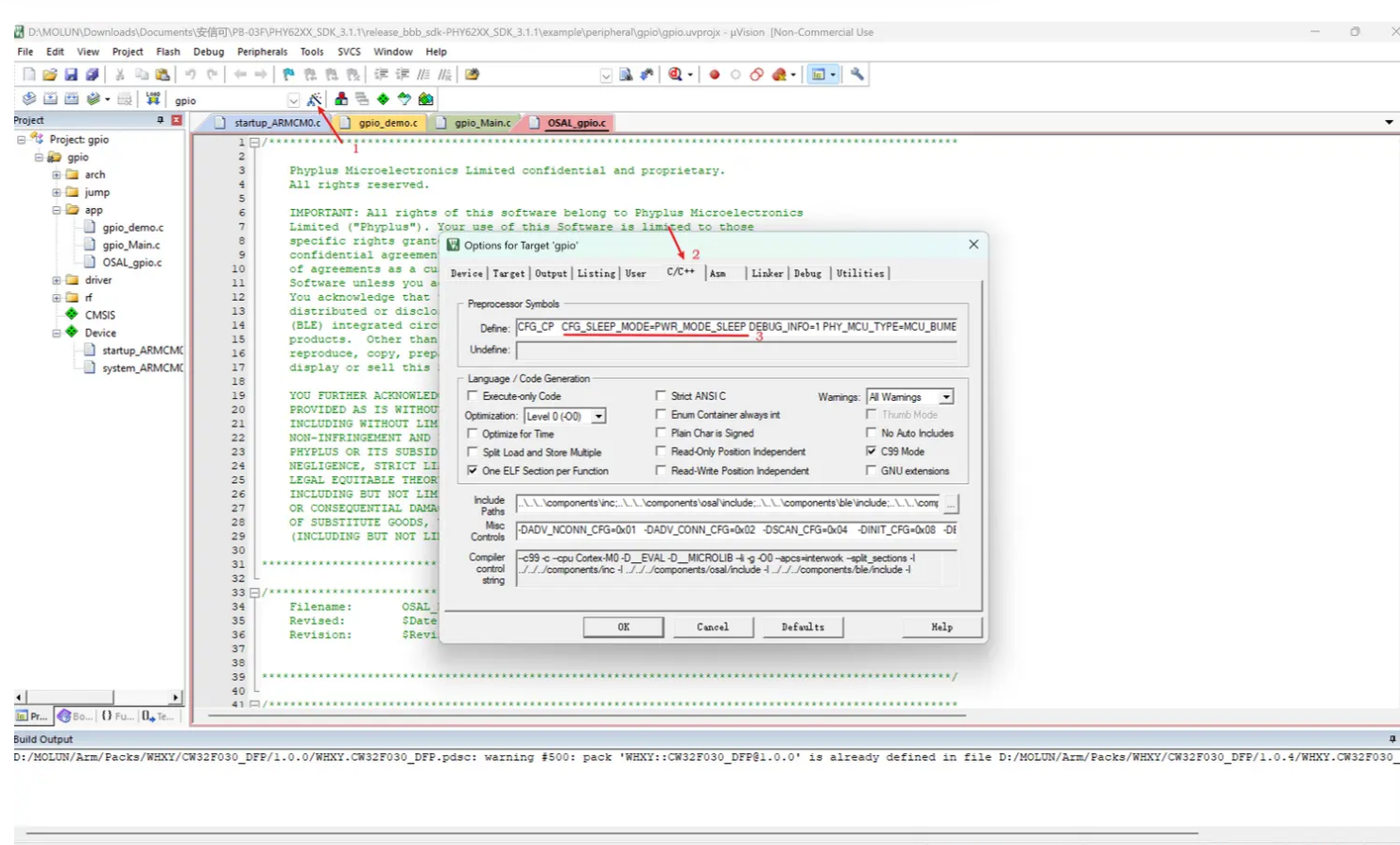Start or stop debug session icon
The height and width of the screenshot is (845, 1400).
coord(676,75)
